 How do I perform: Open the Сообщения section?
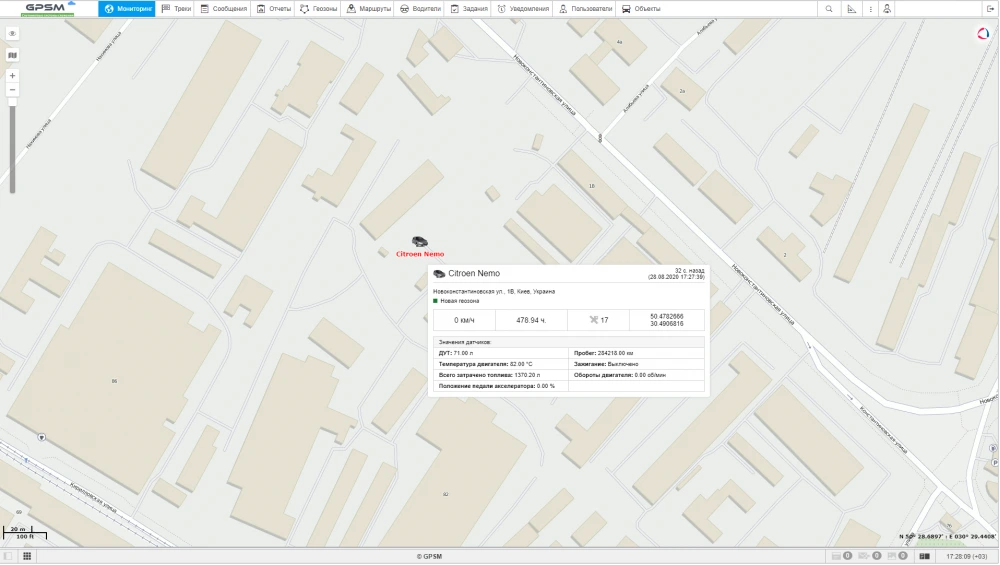223,8
